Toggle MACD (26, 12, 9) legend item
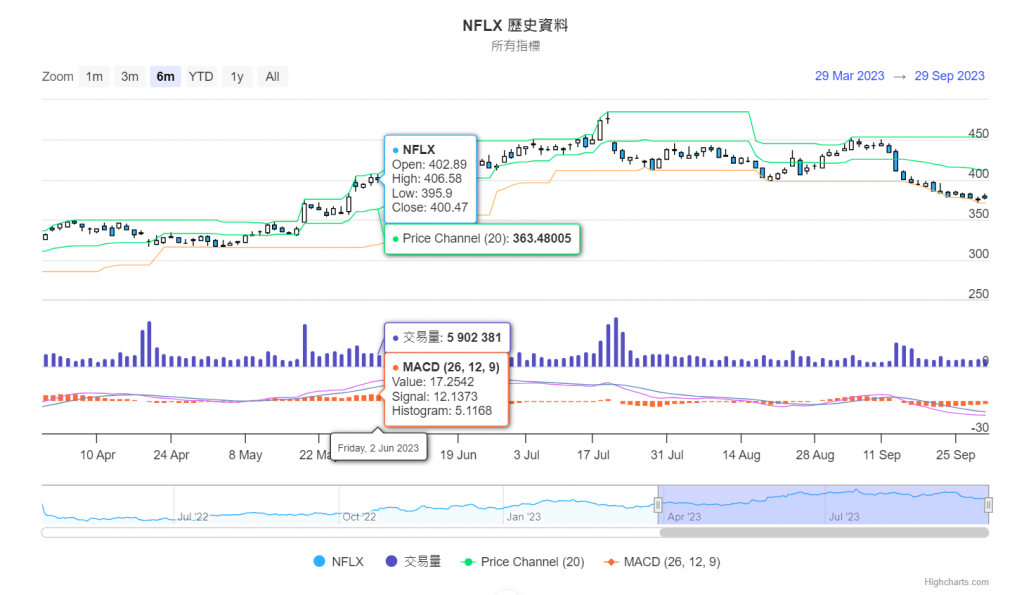 (x=662, y=562)
